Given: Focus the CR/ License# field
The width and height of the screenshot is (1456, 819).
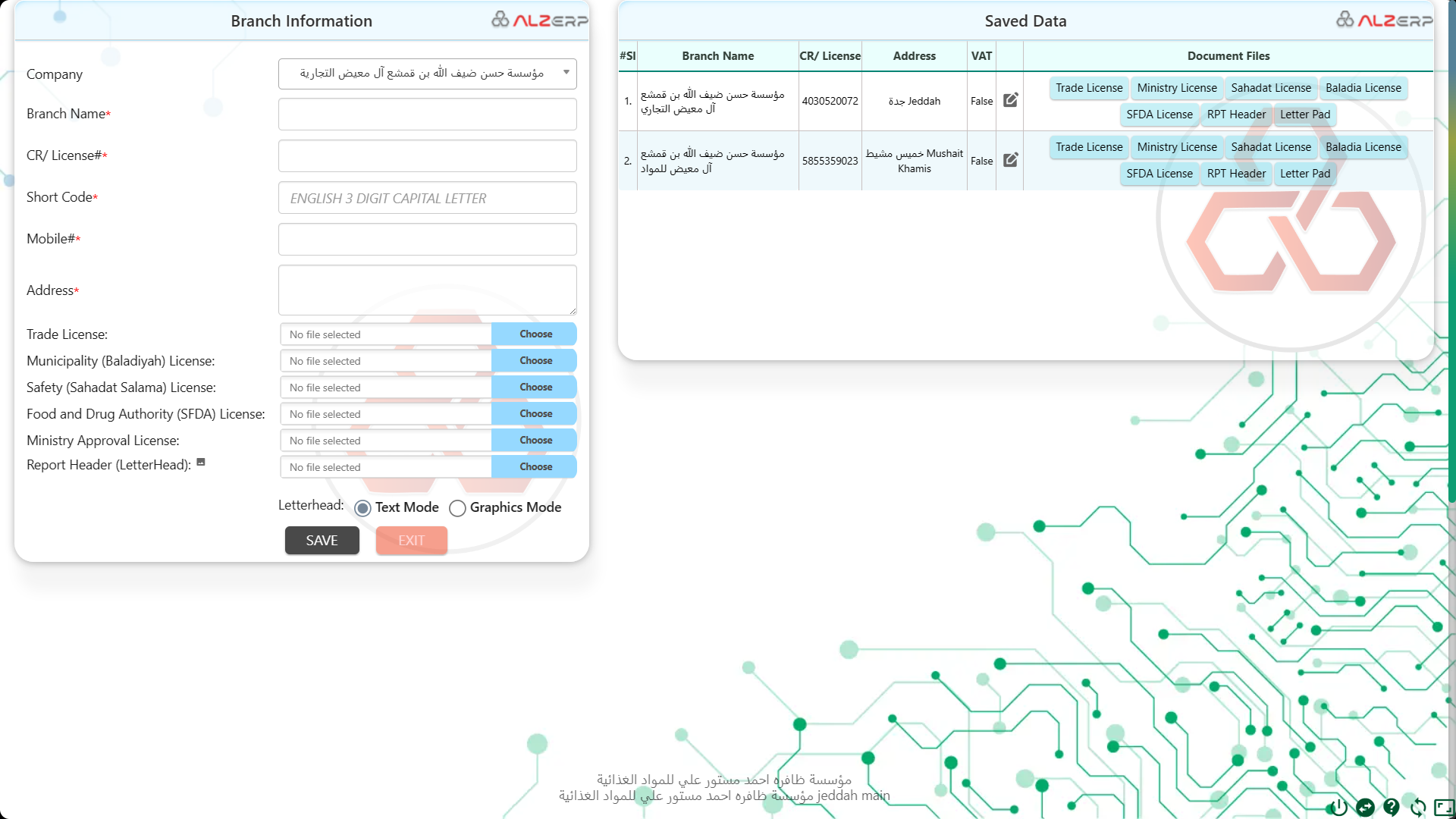Looking at the screenshot, I should 427,156.
